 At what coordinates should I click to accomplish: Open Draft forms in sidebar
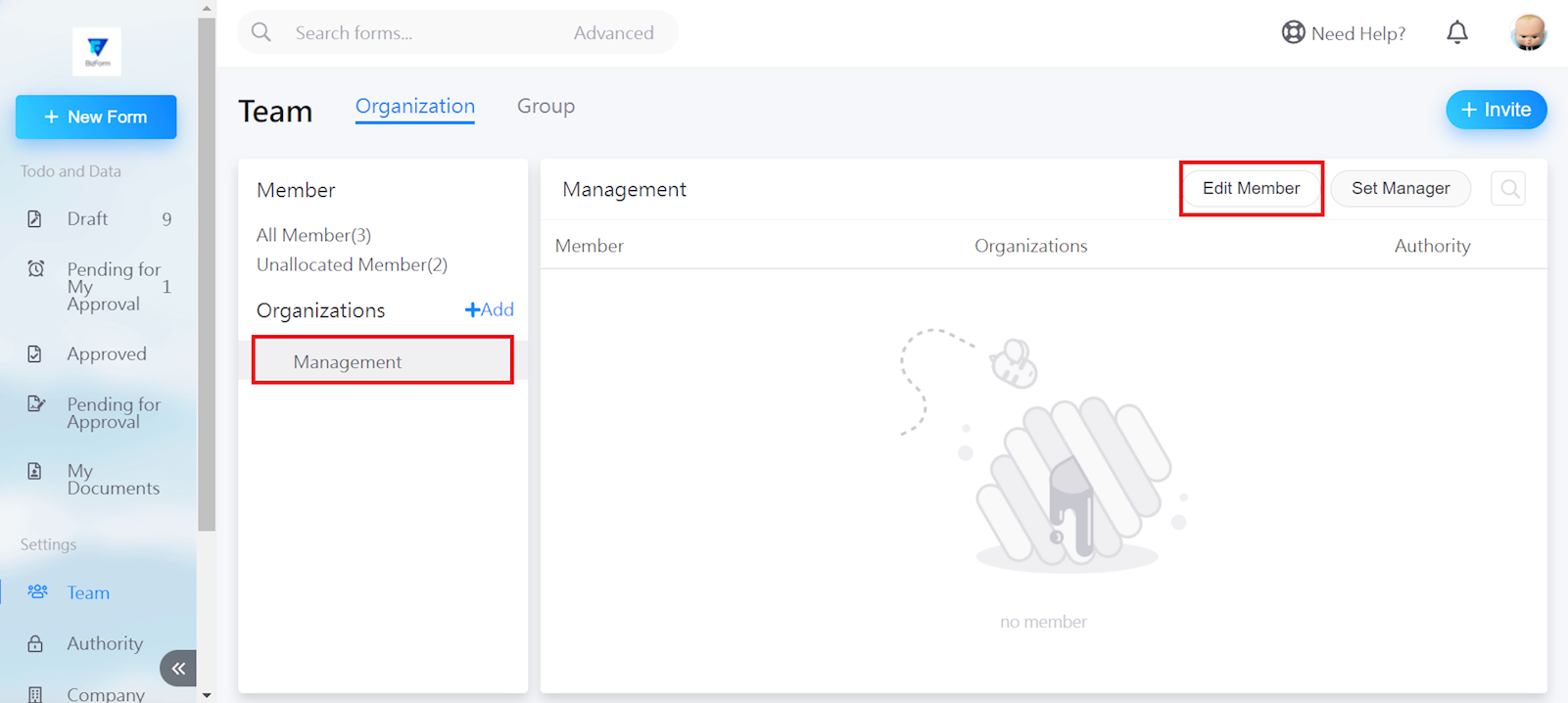pyautogui.click(x=87, y=219)
